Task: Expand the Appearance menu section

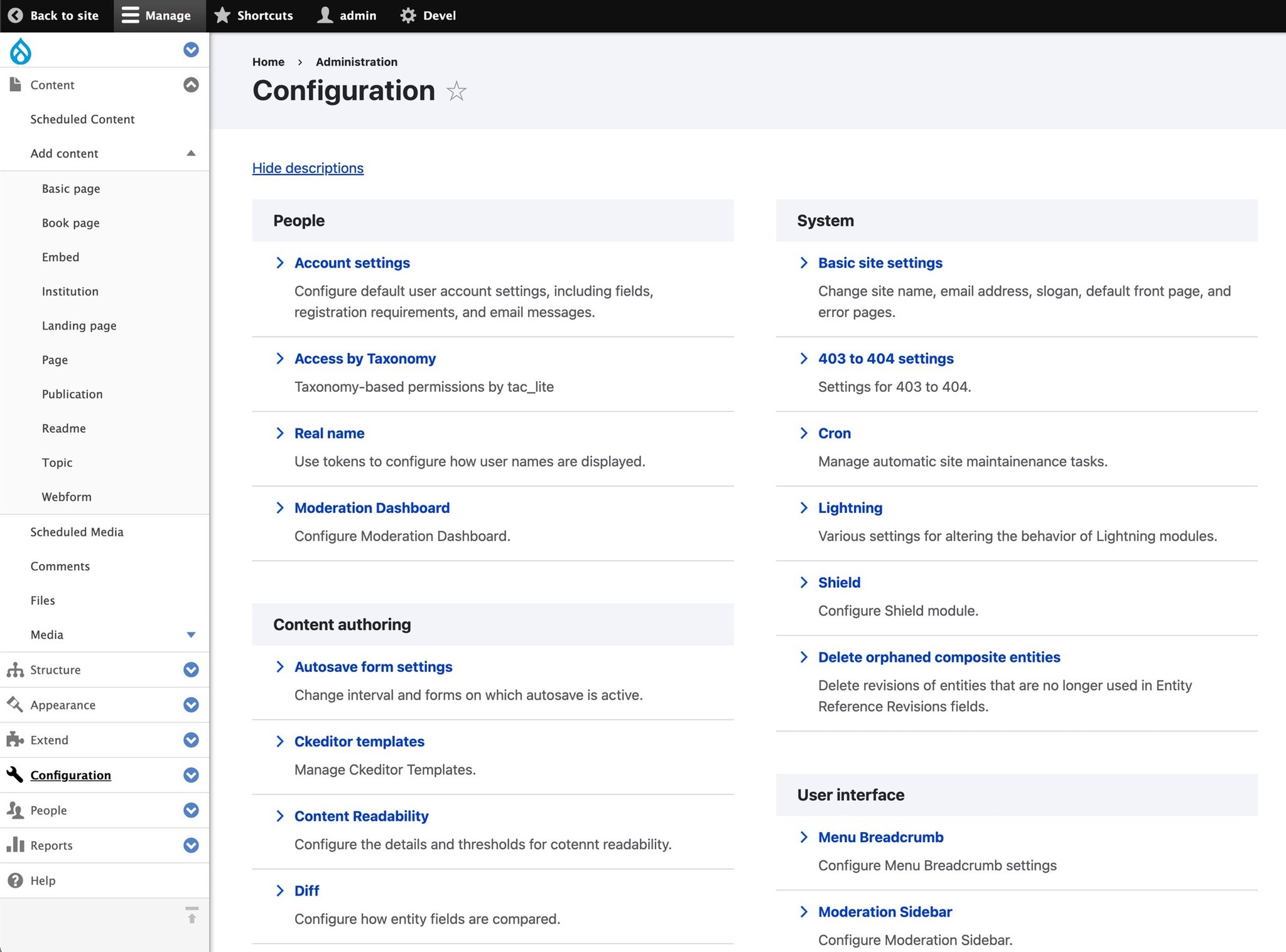Action: coord(191,705)
